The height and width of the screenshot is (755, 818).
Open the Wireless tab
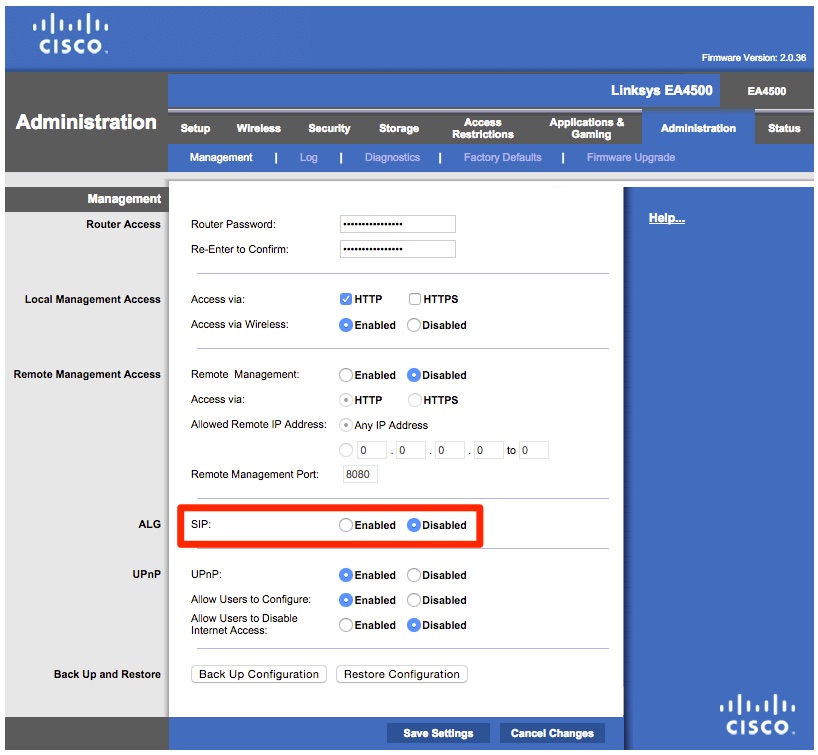pos(258,128)
